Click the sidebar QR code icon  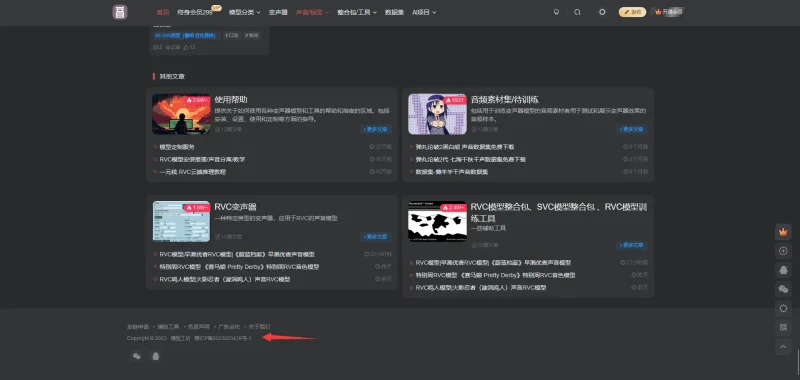(x=783, y=327)
